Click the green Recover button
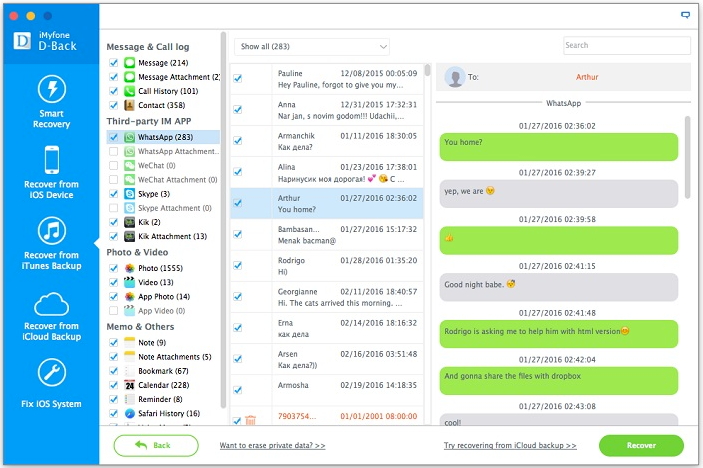Image resolution: width=703 pixels, height=468 pixels. tap(641, 445)
